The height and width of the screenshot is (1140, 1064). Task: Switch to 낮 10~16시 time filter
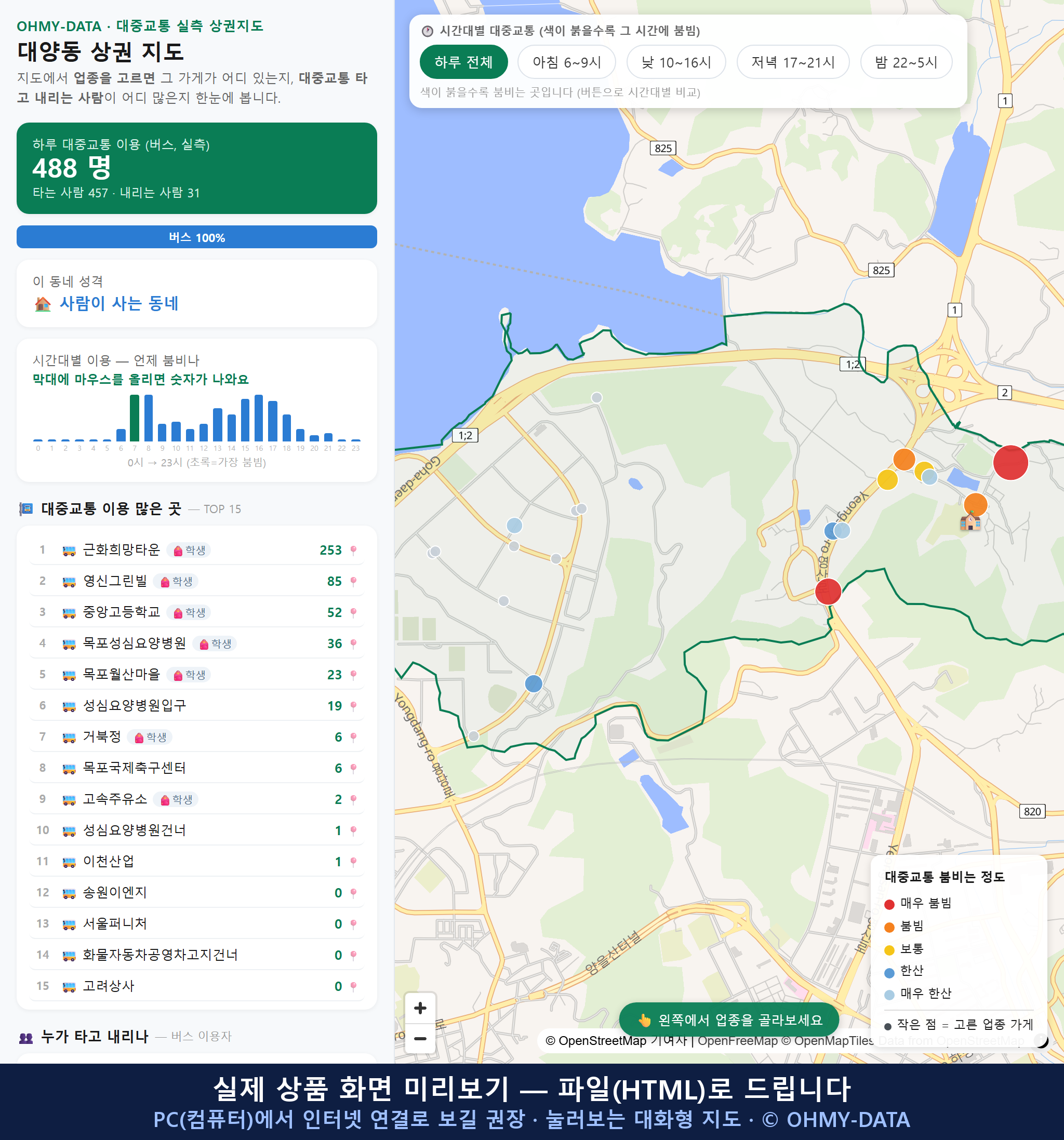click(676, 62)
